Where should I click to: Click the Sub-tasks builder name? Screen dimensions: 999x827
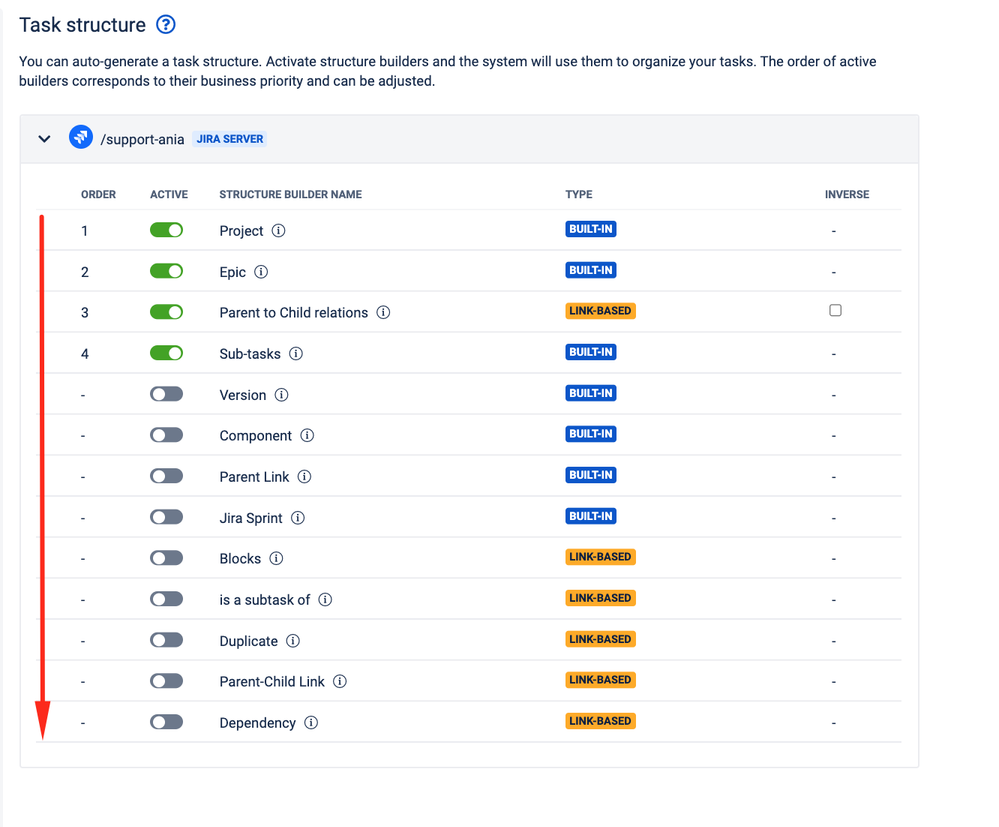click(x=250, y=354)
